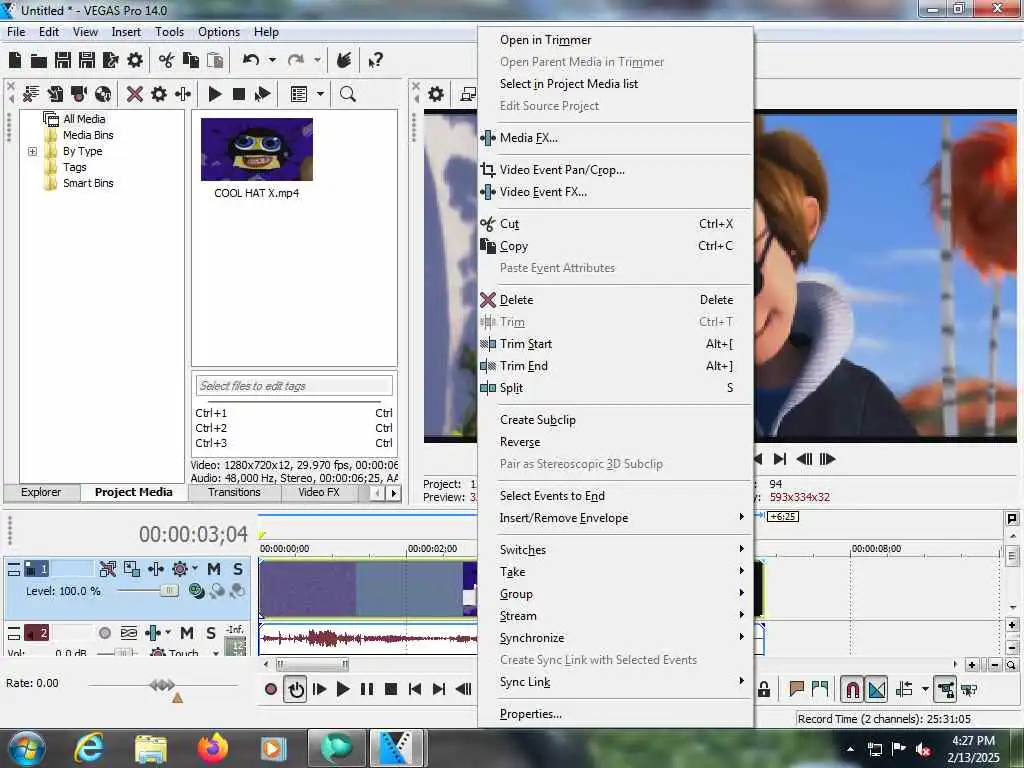The height and width of the screenshot is (768, 1024).
Task: Toggle Enable Snapping magnet button
Action: [852, 689]
